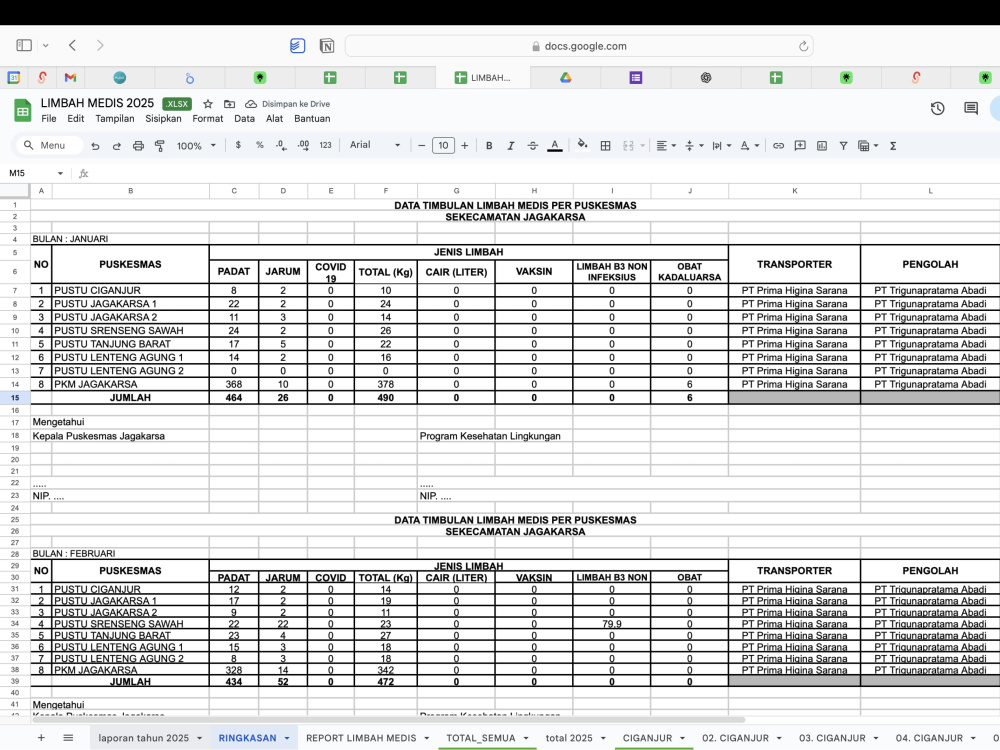This screenshot has width=1000, height=750.
Task: Open the Tampilan menu
Action: pyautogui.click(x=115, y=119)
